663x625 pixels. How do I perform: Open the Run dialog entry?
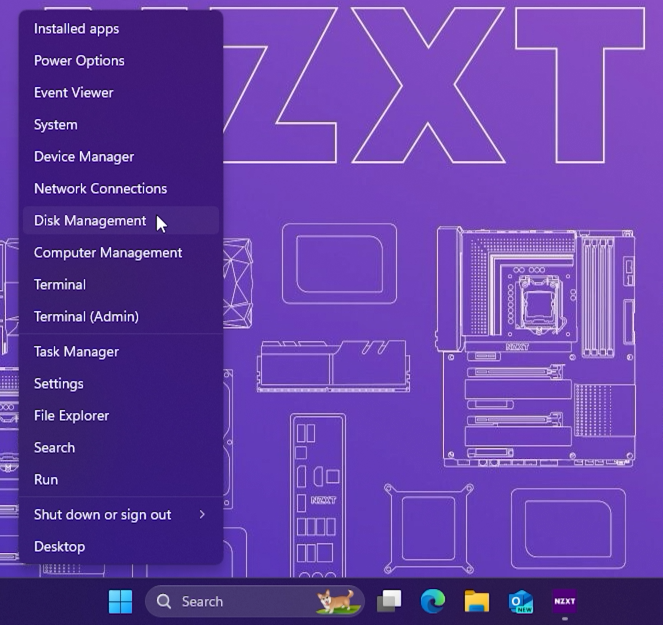(121, 480)
